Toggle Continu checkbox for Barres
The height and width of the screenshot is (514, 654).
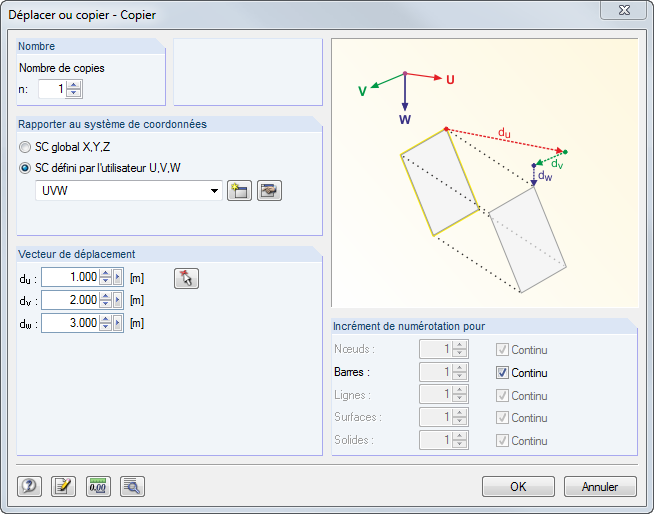(502, 373)
